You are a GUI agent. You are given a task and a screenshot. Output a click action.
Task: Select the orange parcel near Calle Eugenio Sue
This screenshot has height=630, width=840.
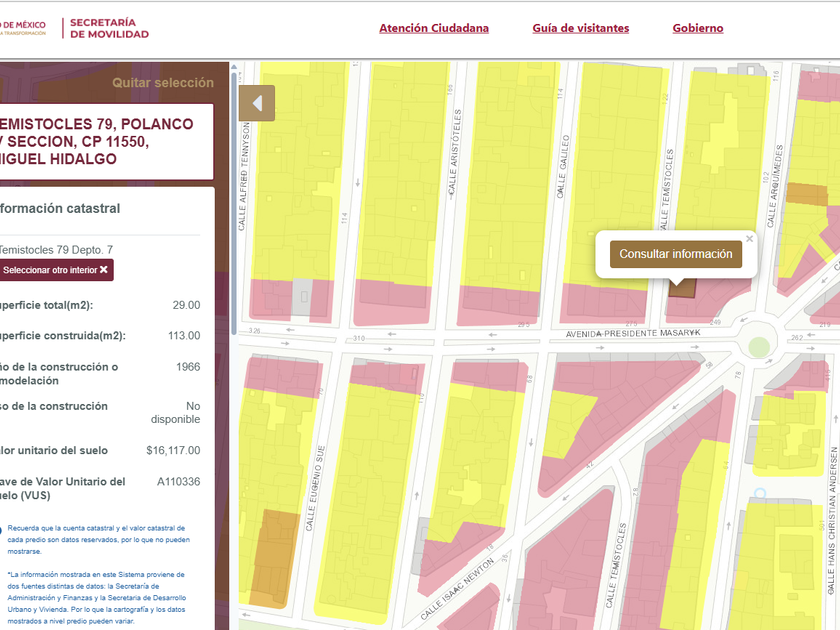[273, 557]
